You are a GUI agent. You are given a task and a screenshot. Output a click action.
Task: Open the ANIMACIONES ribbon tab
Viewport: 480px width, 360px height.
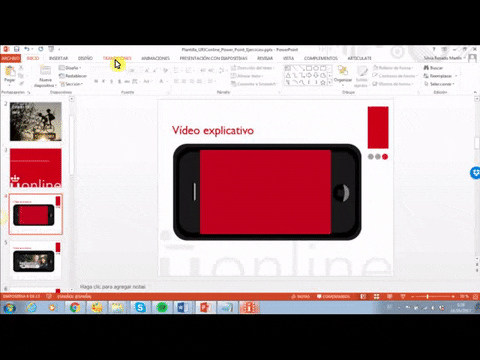(155, 58)
